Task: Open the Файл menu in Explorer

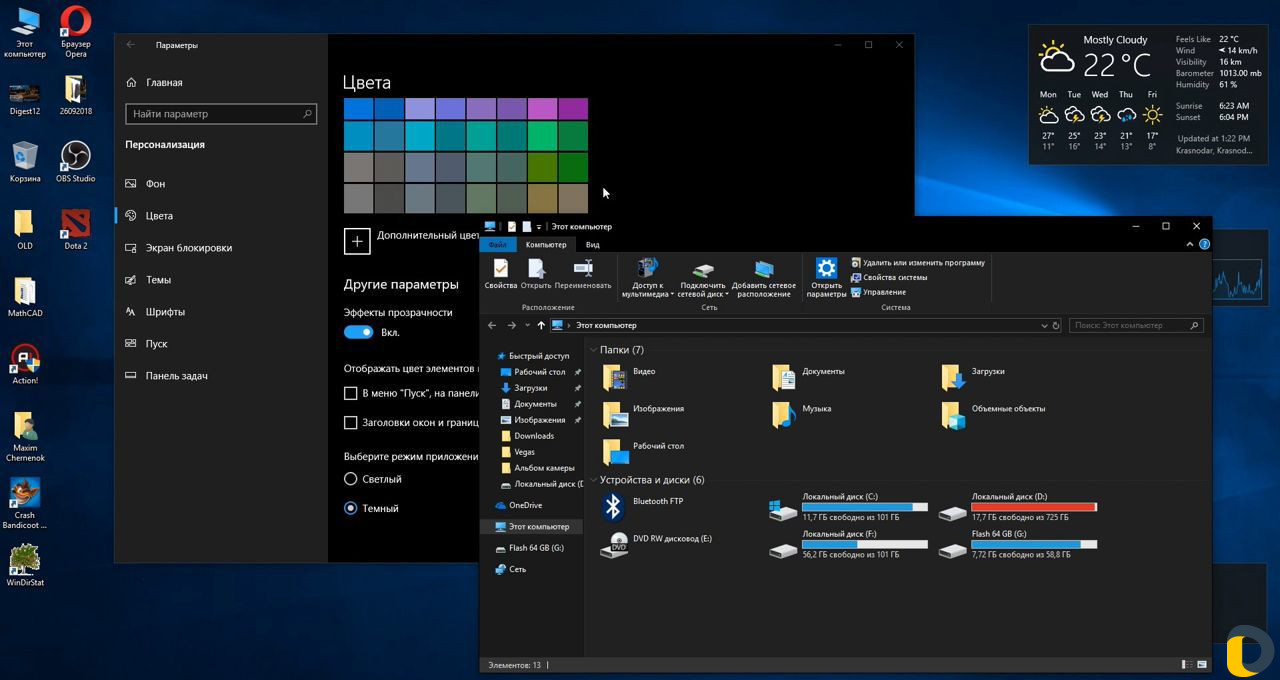Action: (498, 244)
